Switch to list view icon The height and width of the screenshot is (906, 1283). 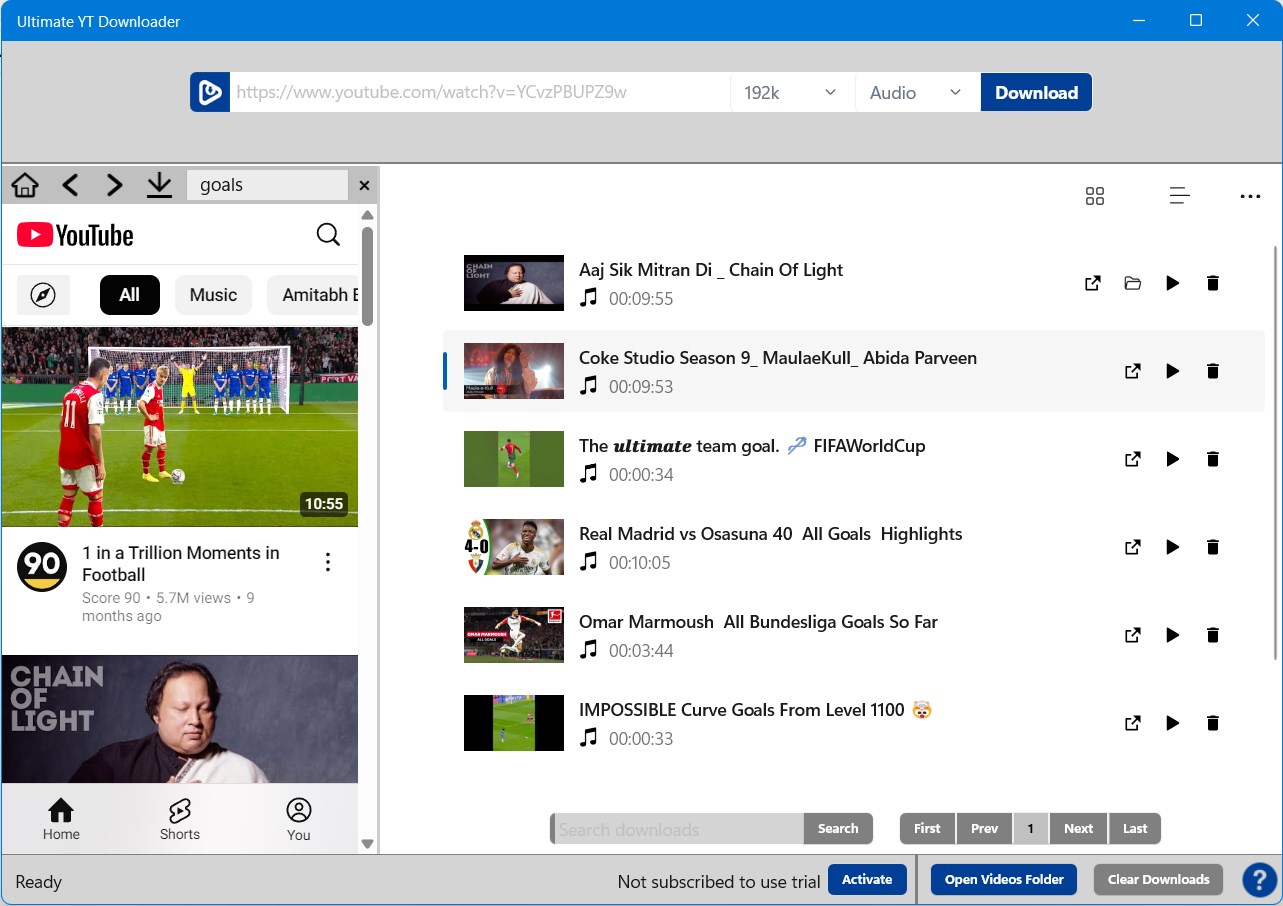coord(1180,196)
